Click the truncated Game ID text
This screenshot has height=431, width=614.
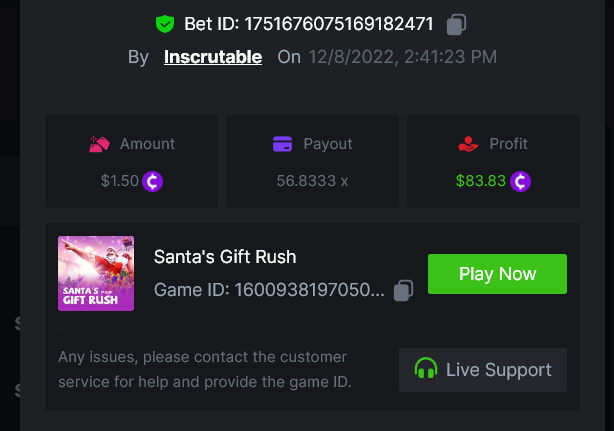[269, 291]
